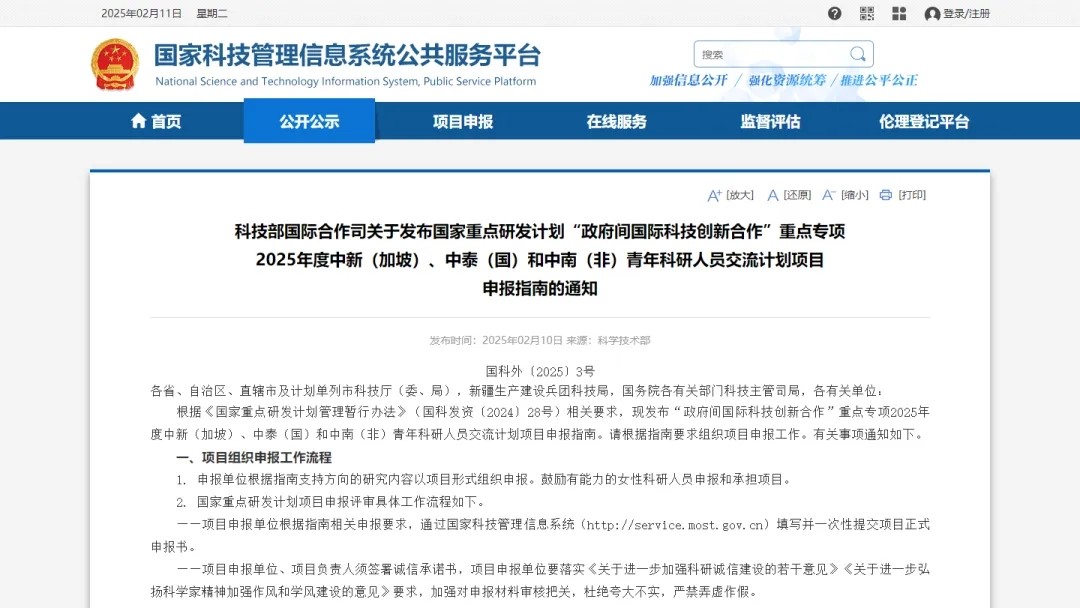Click the search magnifier icon
Image resolution: width=1080 pixels, height=608 pixels.
pyautogui.click(x=858, y=54)
